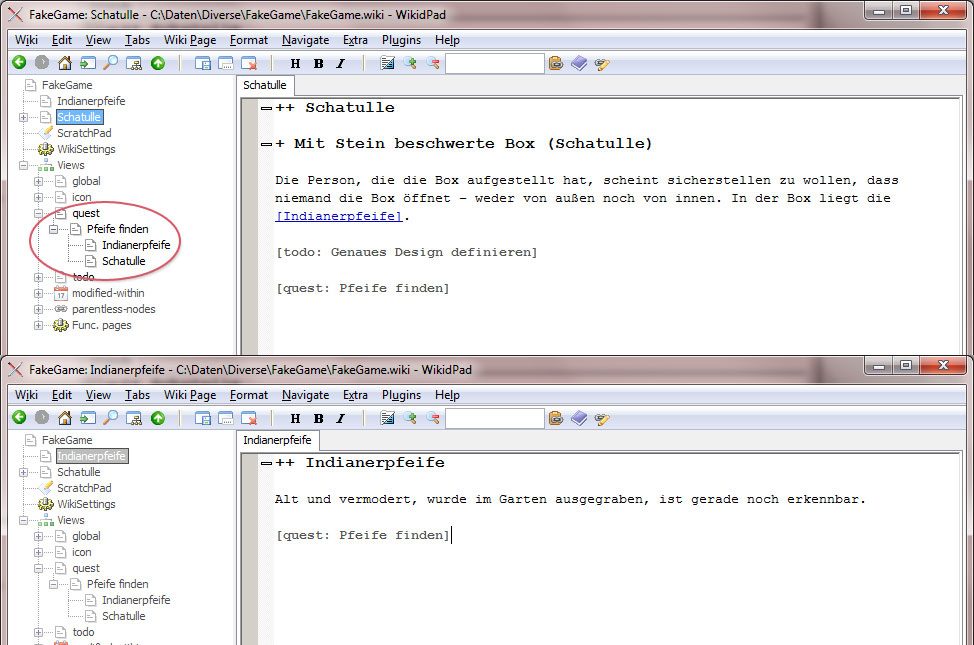The image size is (974, 645).
Task: Collapse the Pfeife finden node in lower tree
Action: (53, 584)
